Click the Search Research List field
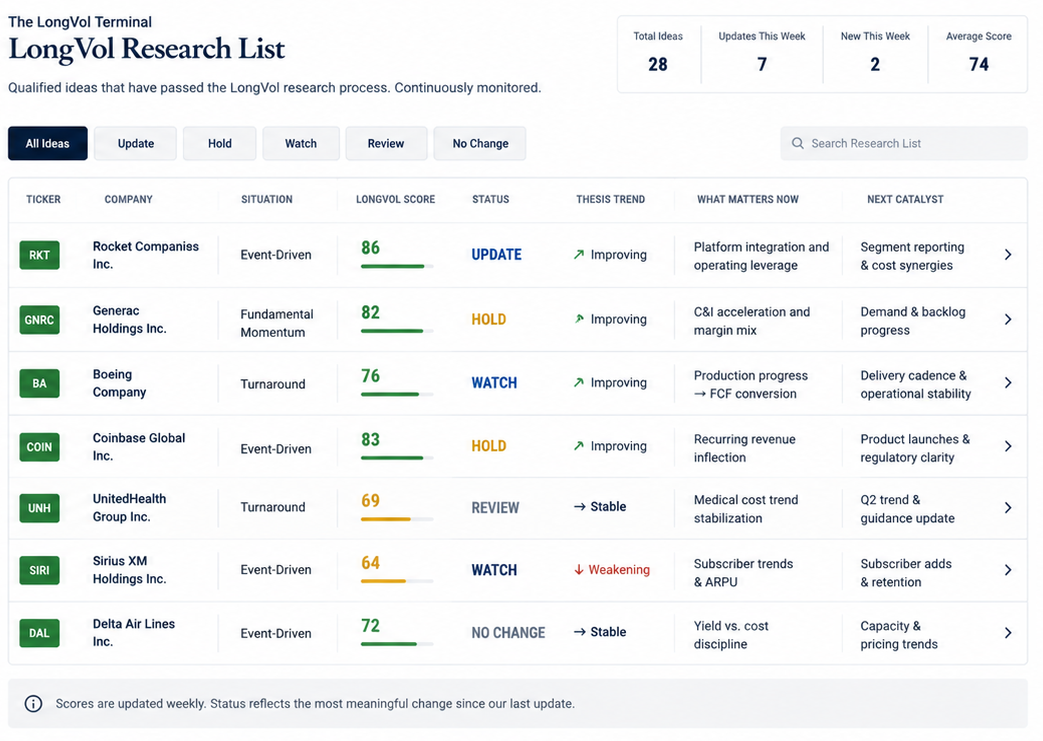The width and height of the screenshot is (1043, 741). 904,143
